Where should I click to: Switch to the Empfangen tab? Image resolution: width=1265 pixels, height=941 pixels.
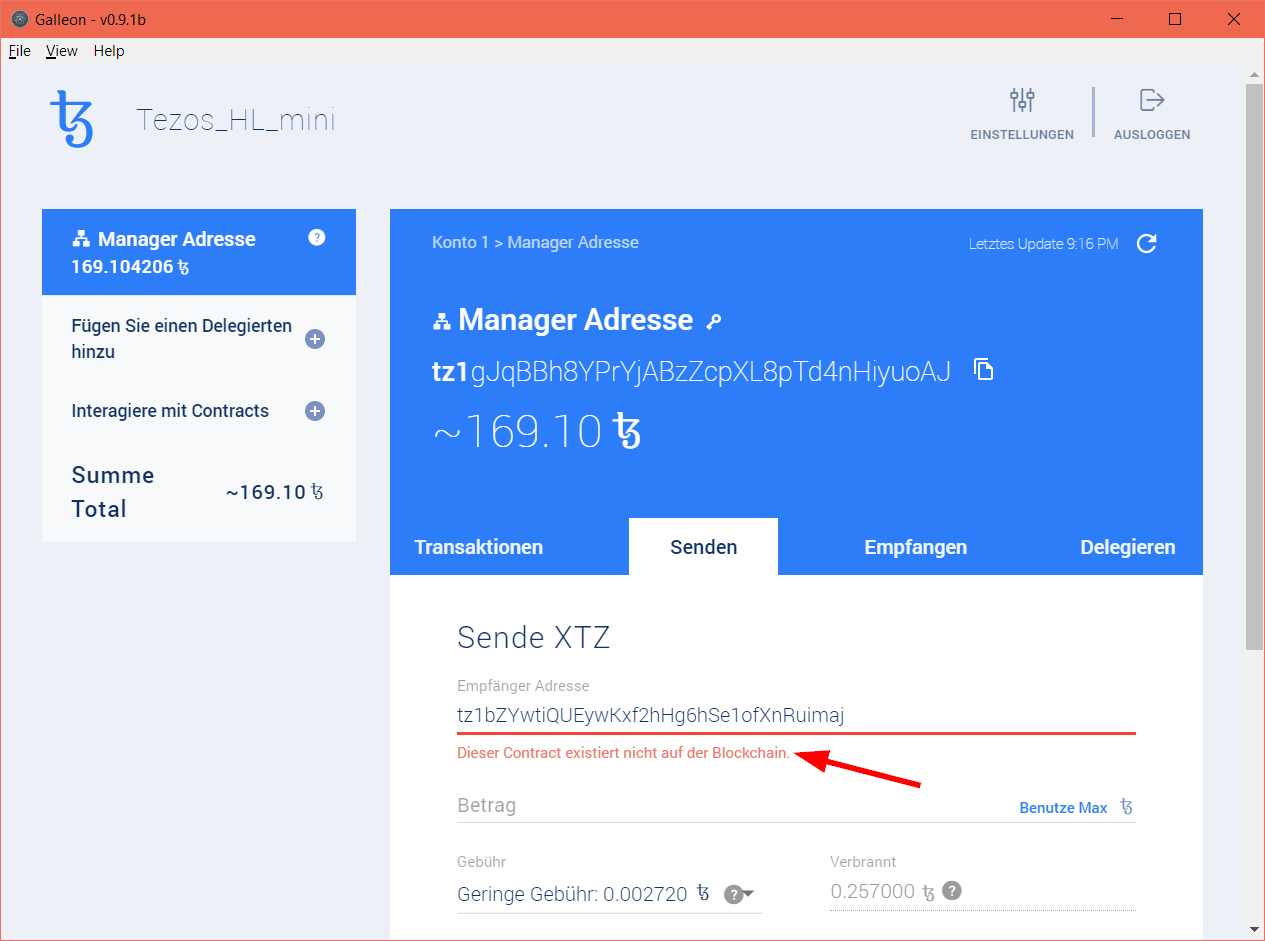tap(915, 547)
